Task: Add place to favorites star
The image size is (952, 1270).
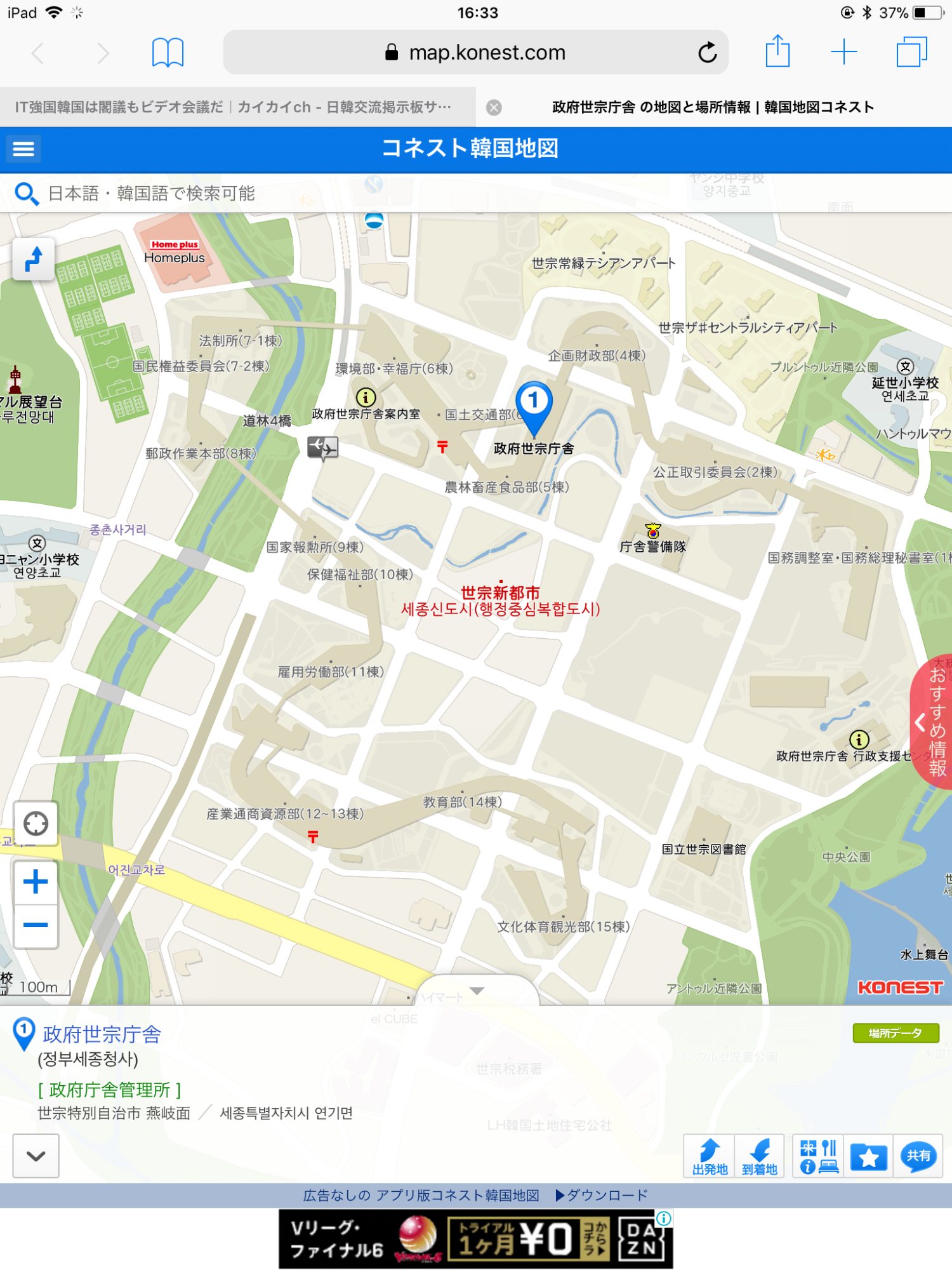Action: pyautogui.click(x=868, y=1156)
